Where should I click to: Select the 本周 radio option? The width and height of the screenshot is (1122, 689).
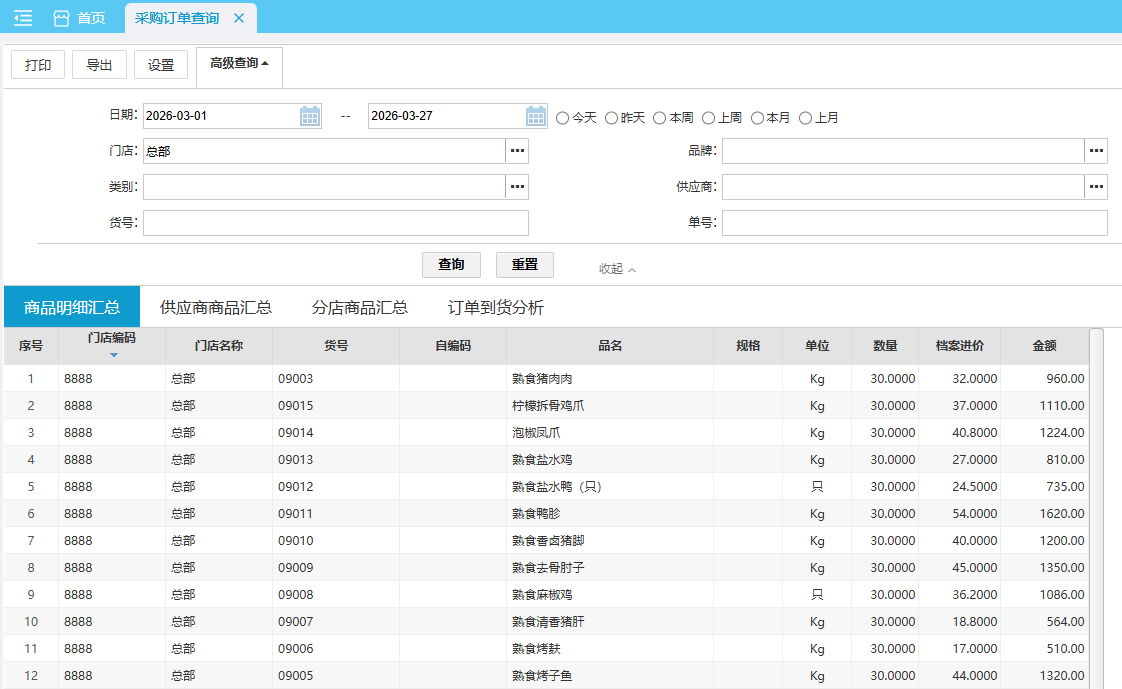click(x=660, y=118)
